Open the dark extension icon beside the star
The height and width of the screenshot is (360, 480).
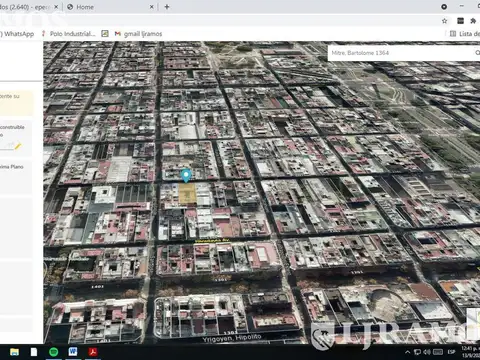click(460, 21)
